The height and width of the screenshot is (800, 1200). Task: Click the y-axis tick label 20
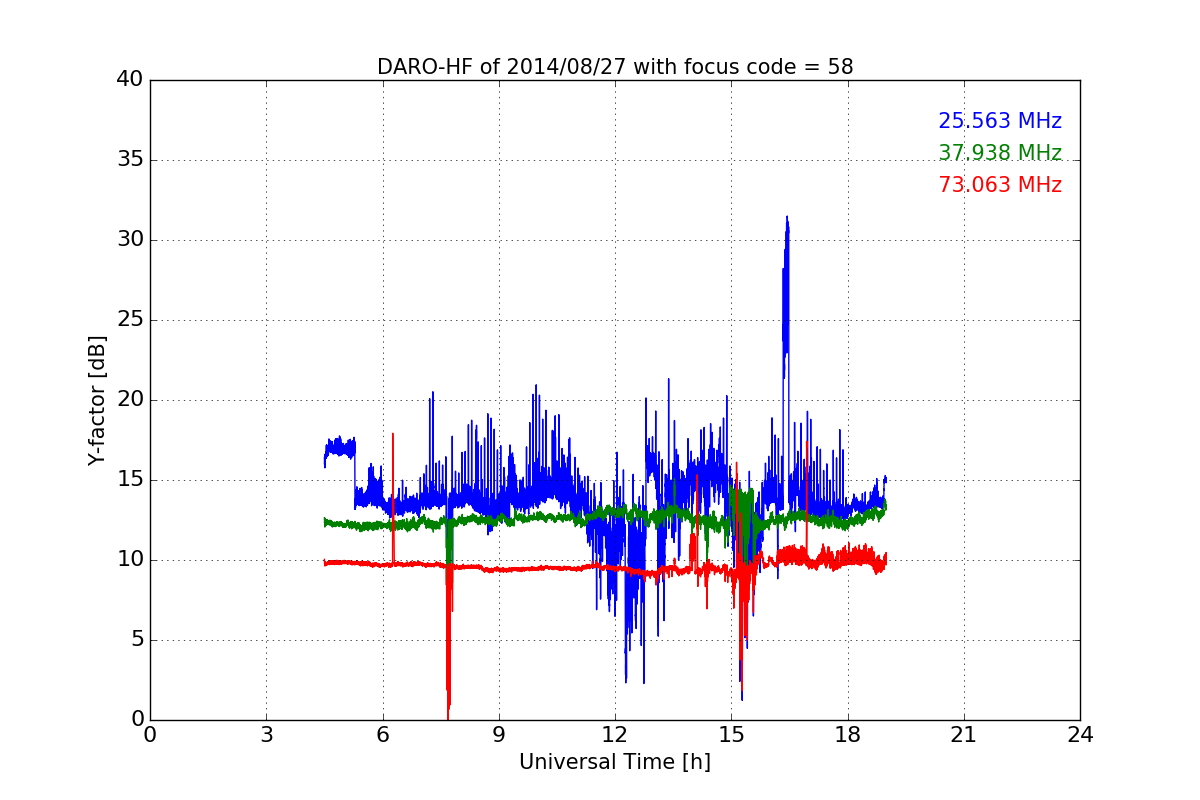pos(129,400)
